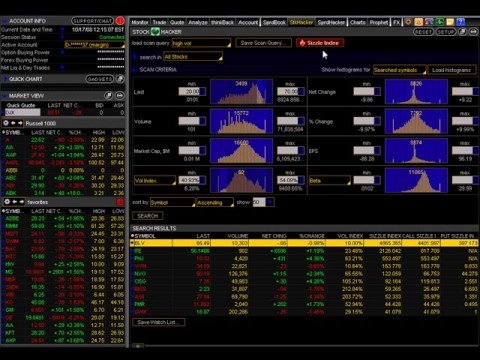Open the Searched symbols histogram dropdown

(x=400, y=70)
